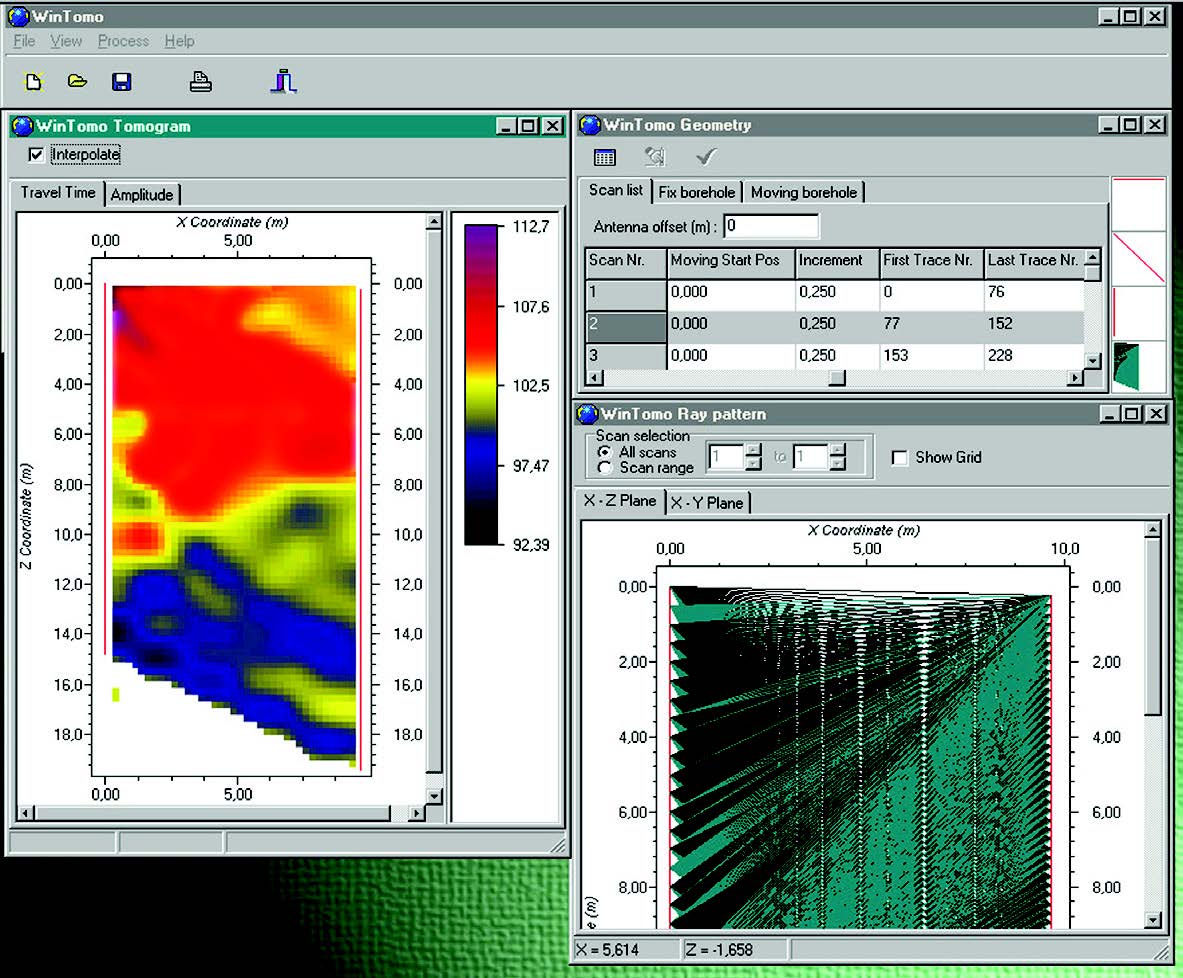Image resolution: width=1183 pixels, height=978 pixels.
Task: Click the ray pattern scroll down arrow
Action: click(x=1152, y=920)
